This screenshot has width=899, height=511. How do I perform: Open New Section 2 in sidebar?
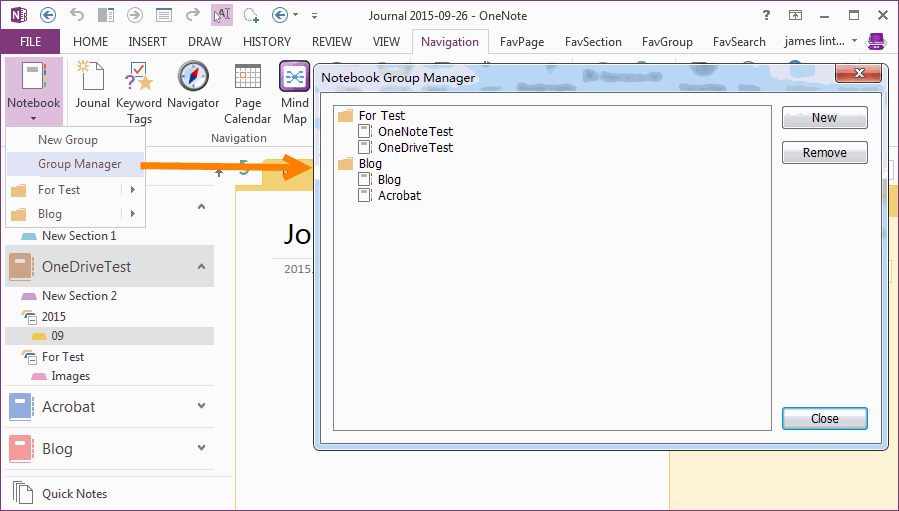pos(79,296)
